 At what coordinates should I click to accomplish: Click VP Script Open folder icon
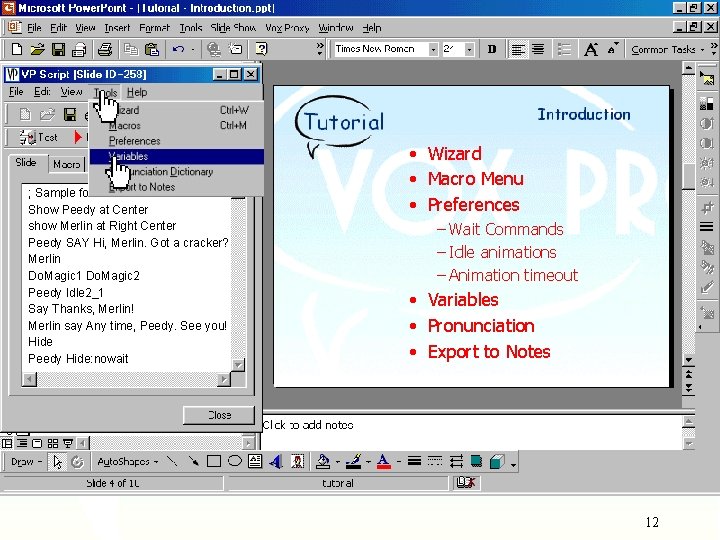pyautogui.click(x=47, y=114)
